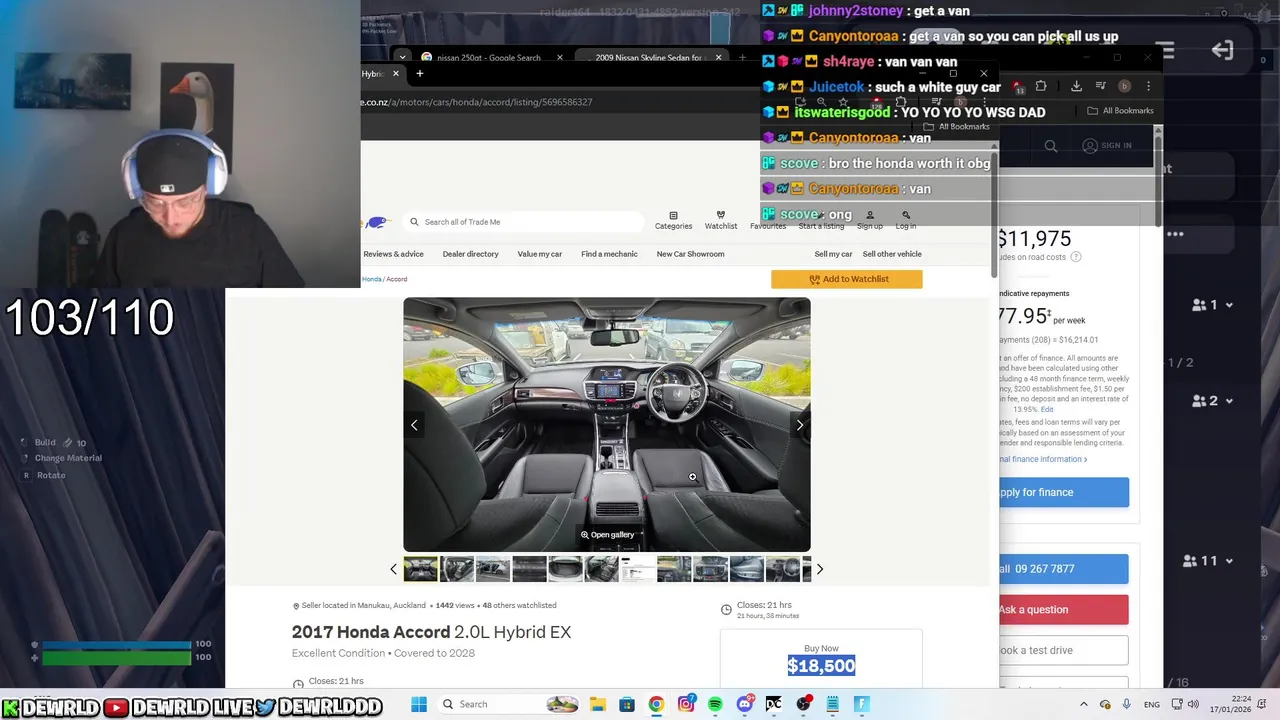Open Chrome three-dot menu
Image resolution: width=1280 pixels, height=720 pixels.
pyautogui.click(x=1148, y=86)
